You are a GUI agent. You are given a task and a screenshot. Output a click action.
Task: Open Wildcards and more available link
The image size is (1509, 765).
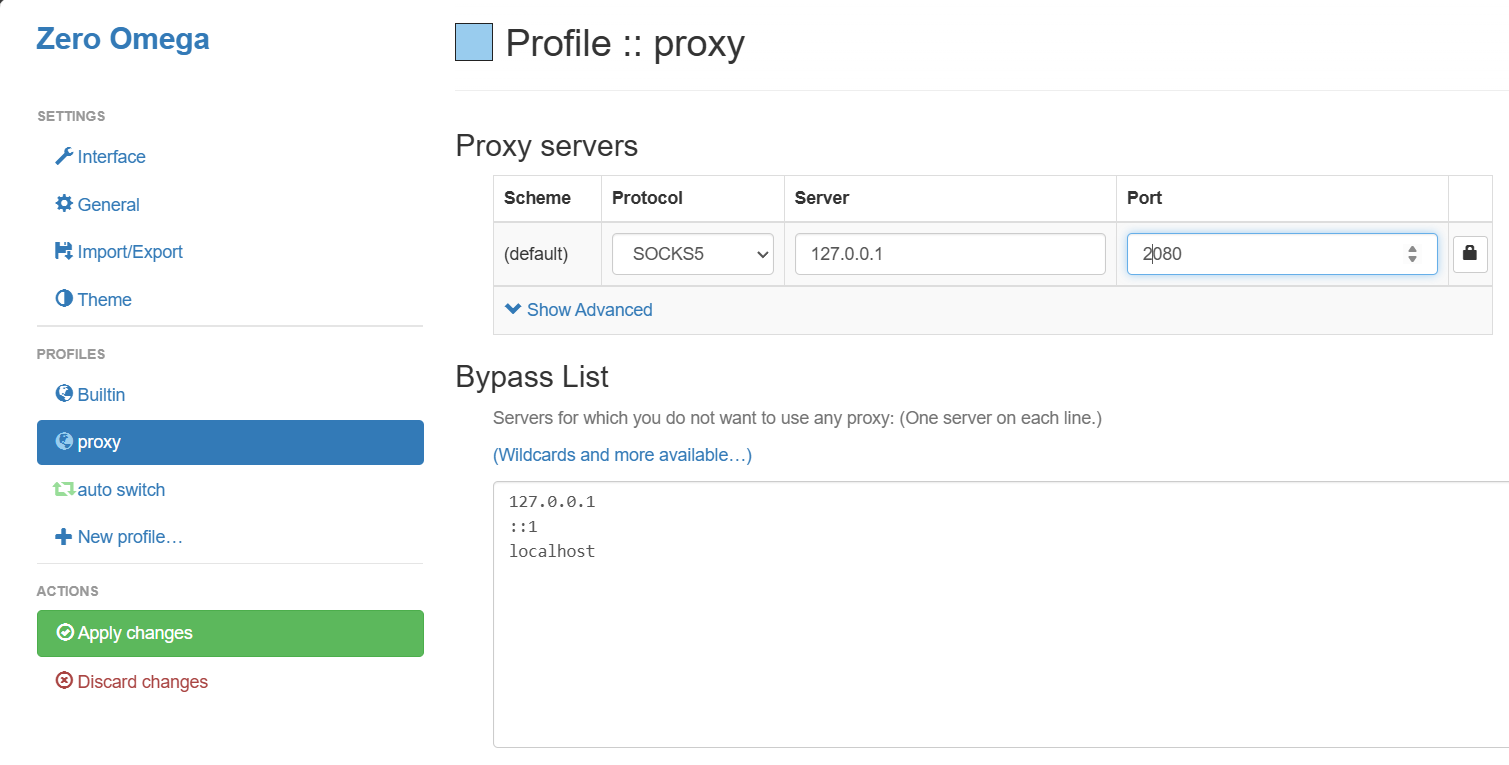[x=622, y=455]
